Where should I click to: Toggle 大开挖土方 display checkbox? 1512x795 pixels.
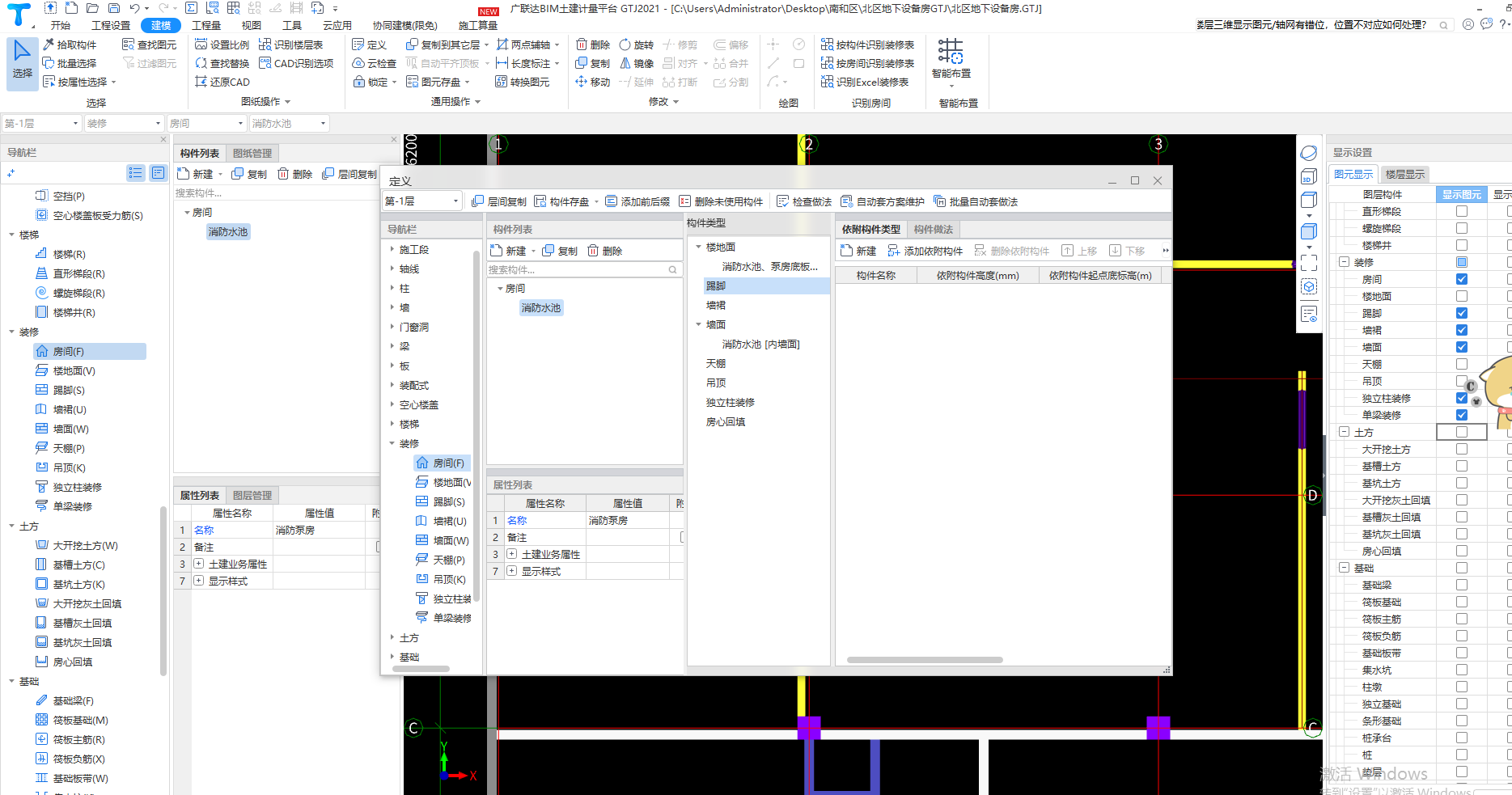click(x=1461, y=449)
